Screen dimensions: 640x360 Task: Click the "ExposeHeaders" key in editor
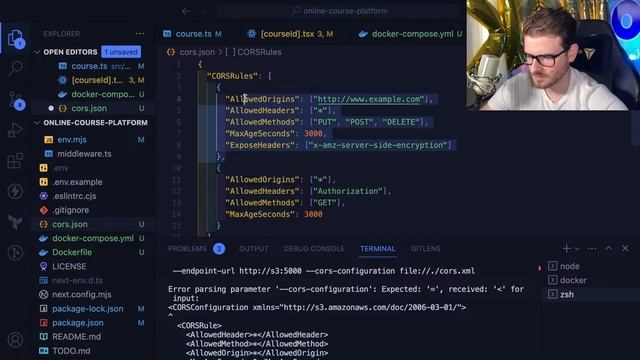click(x=260, y=145)
